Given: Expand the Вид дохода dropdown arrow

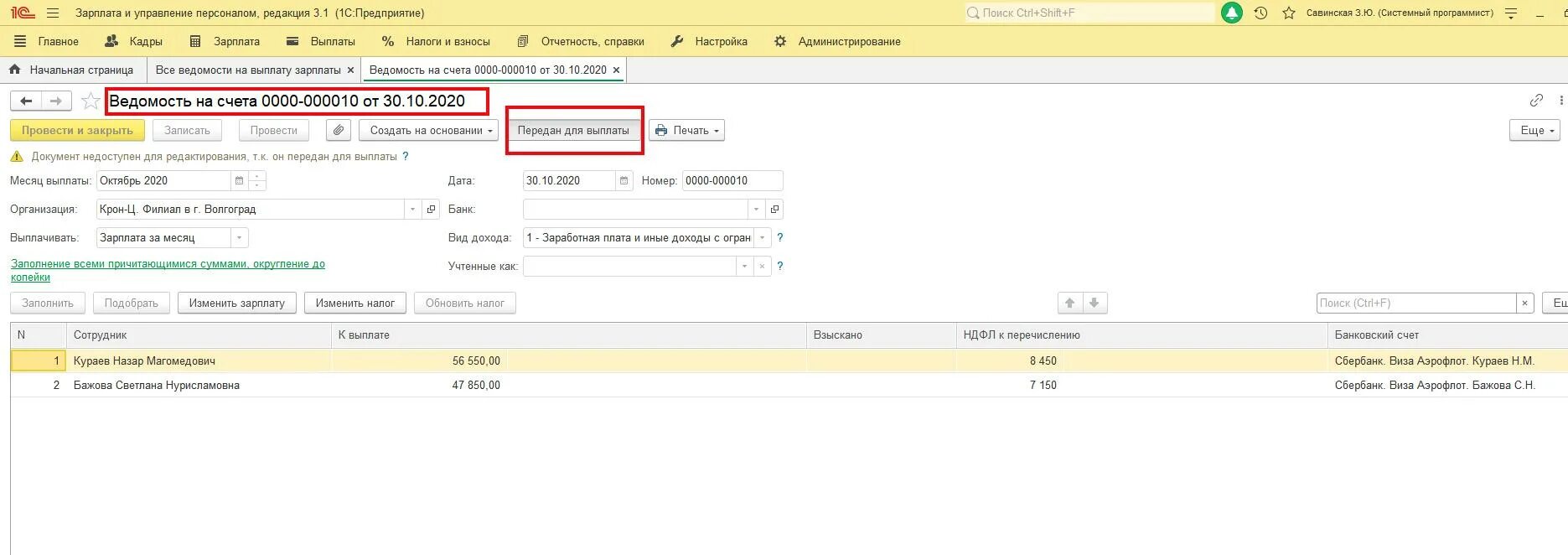Looking at the screenshot, I should point(762,238).
